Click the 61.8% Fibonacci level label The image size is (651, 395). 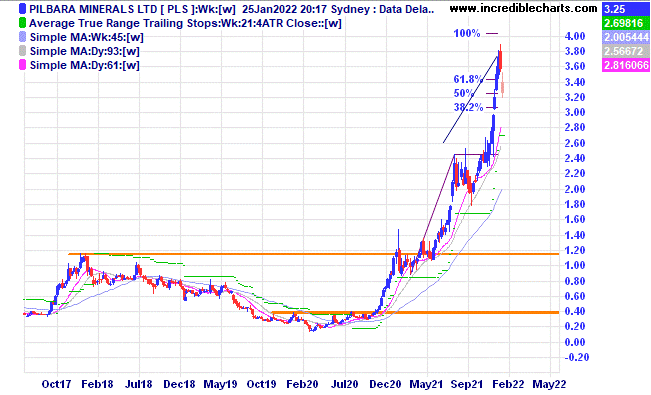click(x=468, y=79)
